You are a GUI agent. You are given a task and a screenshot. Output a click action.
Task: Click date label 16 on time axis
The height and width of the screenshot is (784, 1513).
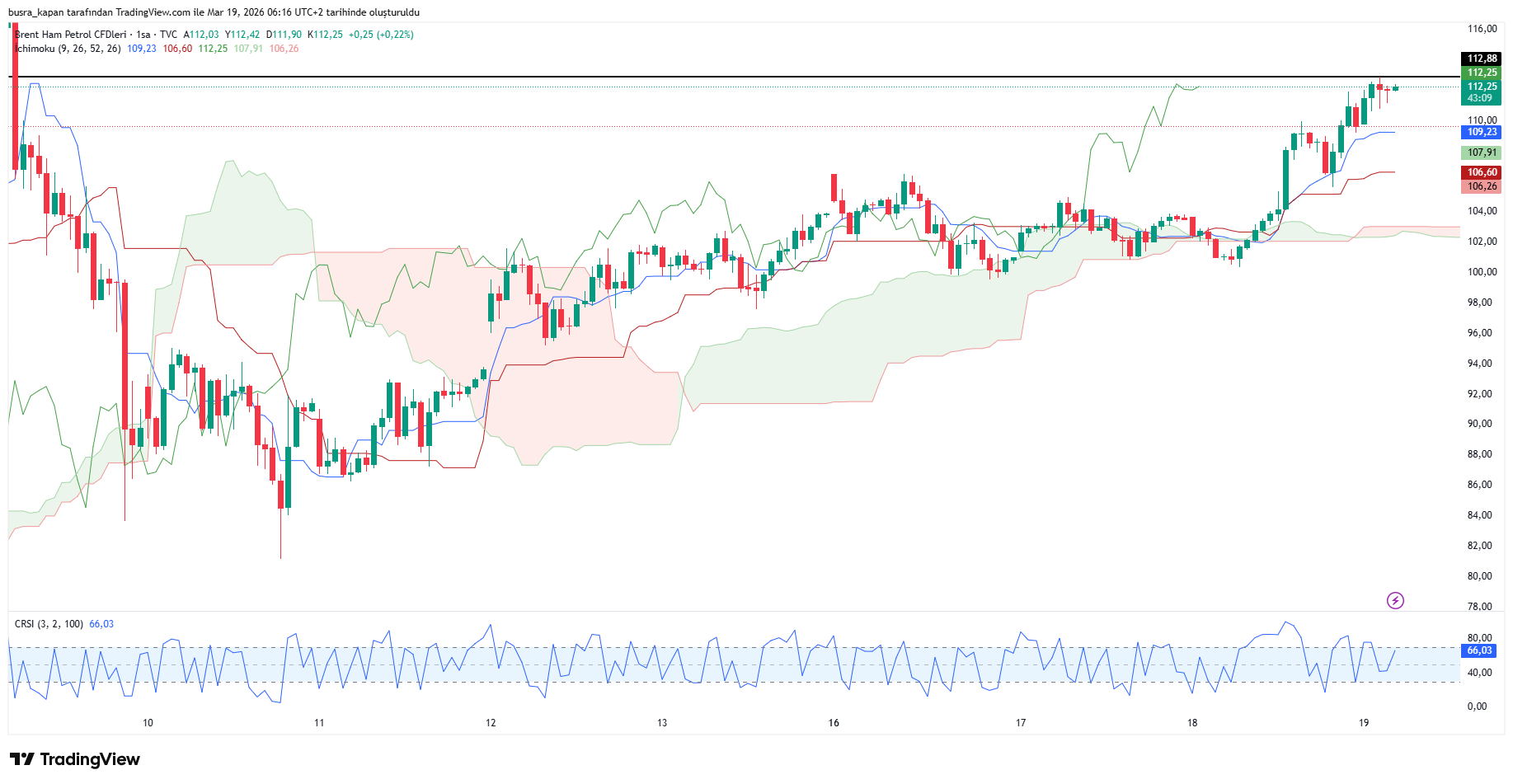(834, 723)
